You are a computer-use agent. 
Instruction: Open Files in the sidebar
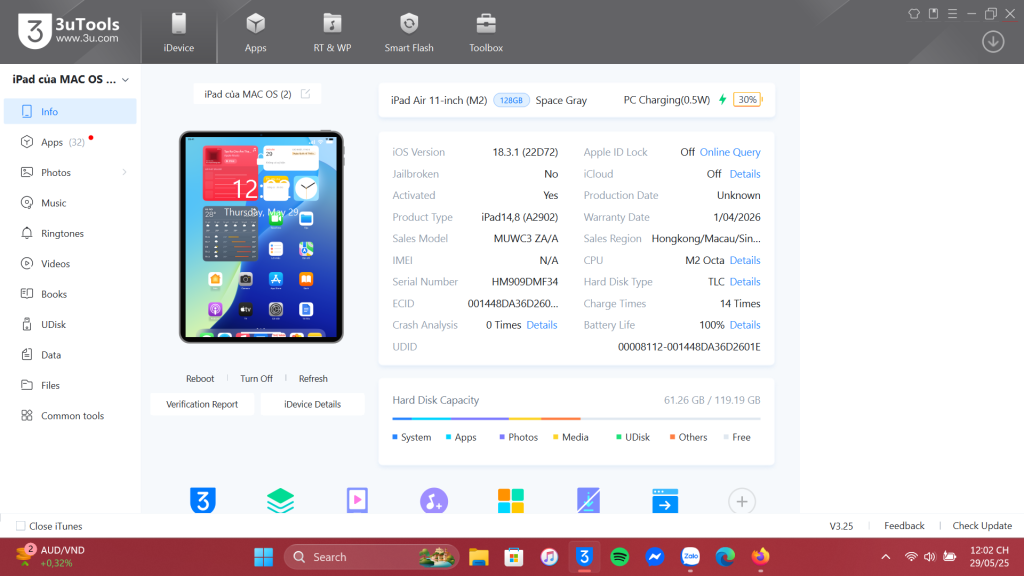coord(70,385)
